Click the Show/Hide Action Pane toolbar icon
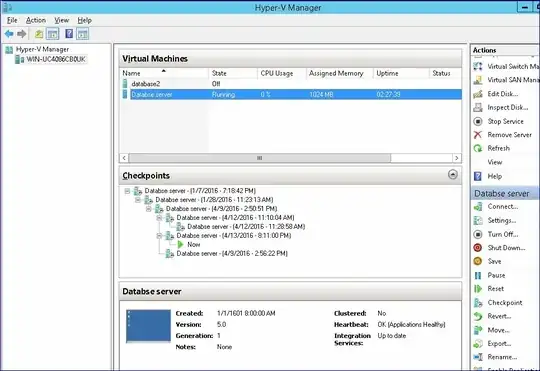Screen dimensions: 540x371 point(83,34)
